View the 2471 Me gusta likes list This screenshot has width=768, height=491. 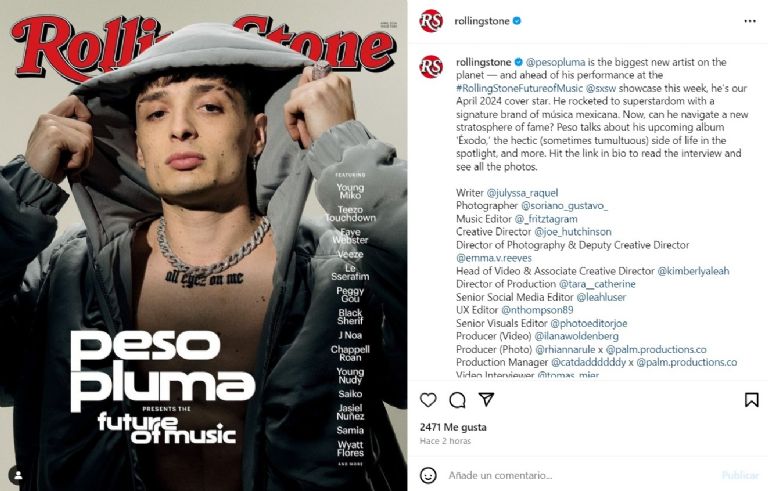[453, 427]
